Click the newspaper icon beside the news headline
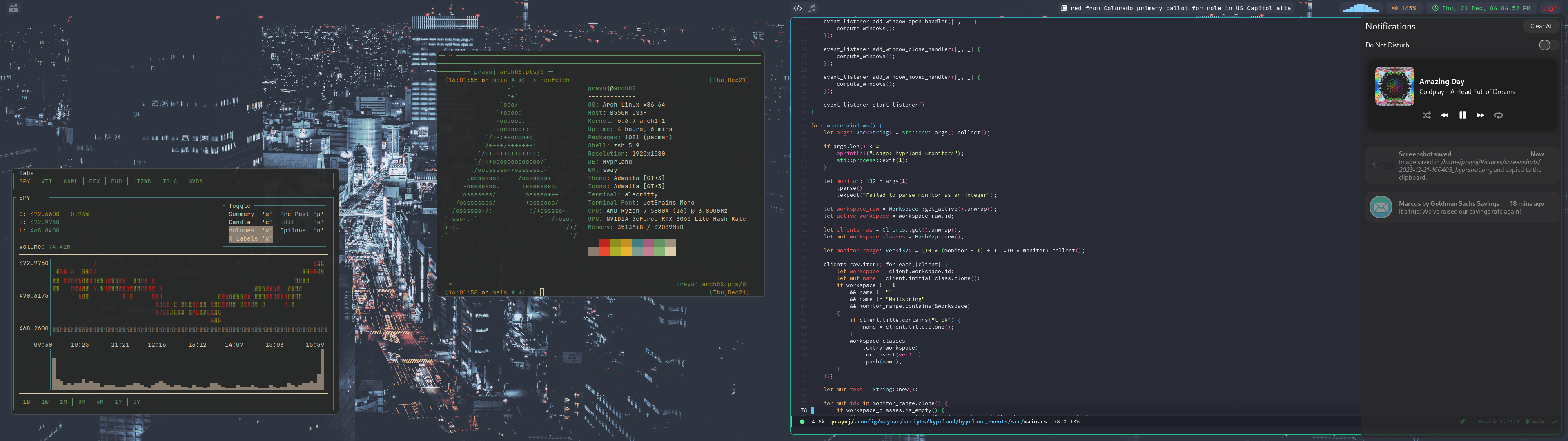The width and height of the screenshot is (1568, 441). point(1063,9)
